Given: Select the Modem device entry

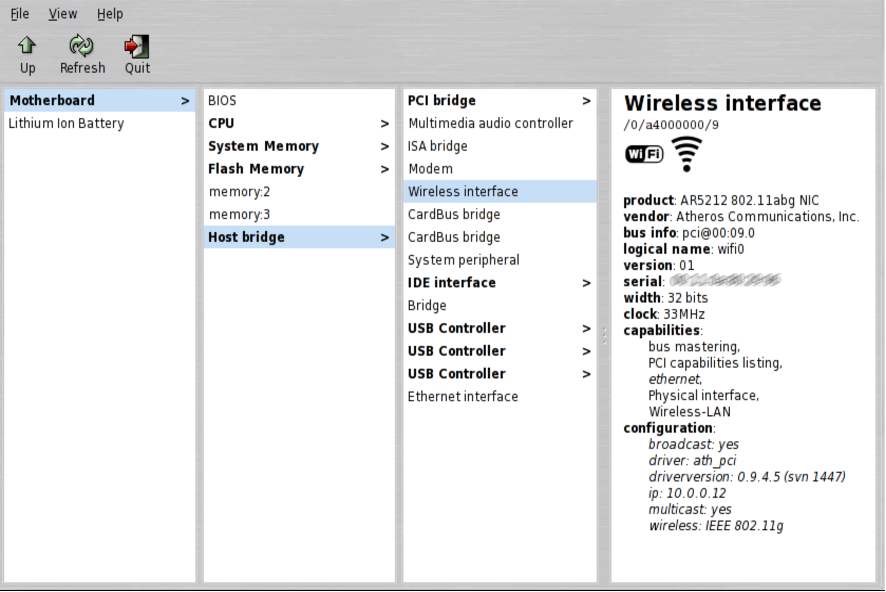Looking at the screenshot, I should pos(430,169).
